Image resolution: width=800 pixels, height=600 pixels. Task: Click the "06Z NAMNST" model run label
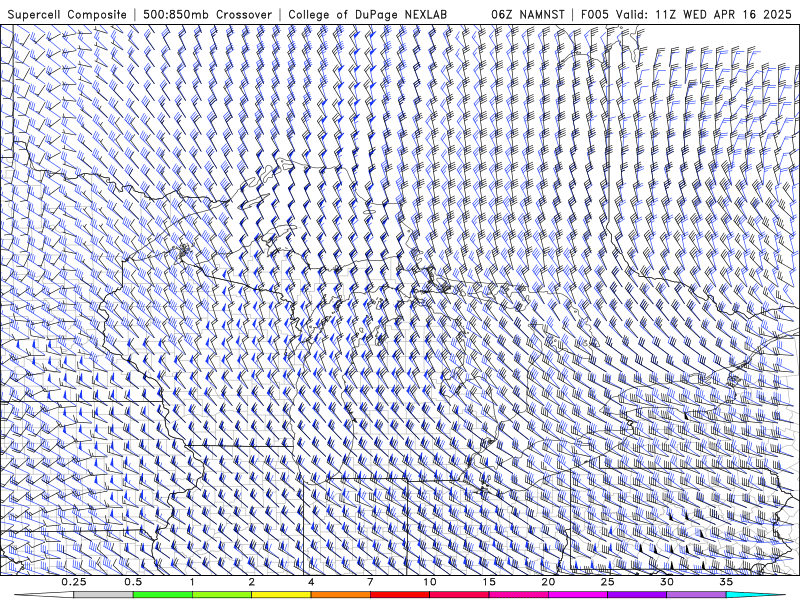tap(528, 14)
